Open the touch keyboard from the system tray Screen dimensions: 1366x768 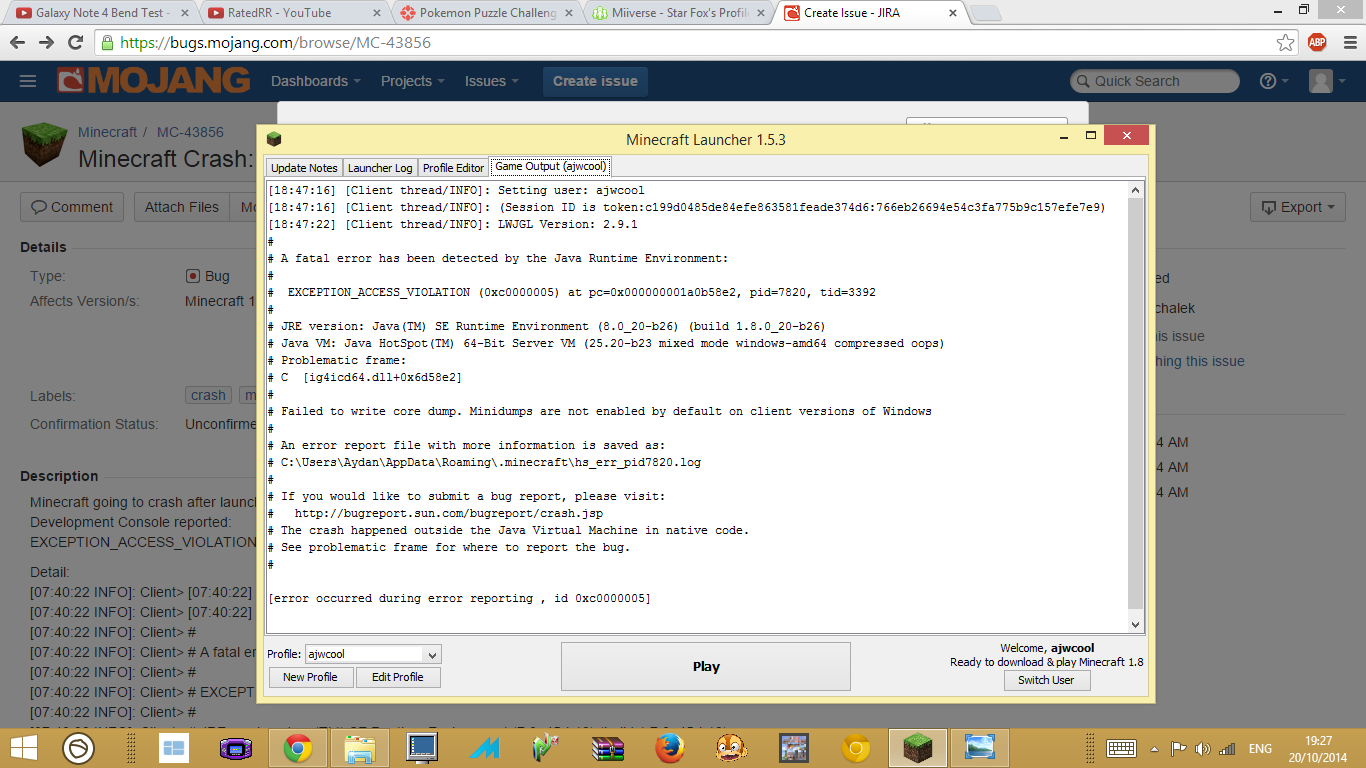coord(1120,748)
